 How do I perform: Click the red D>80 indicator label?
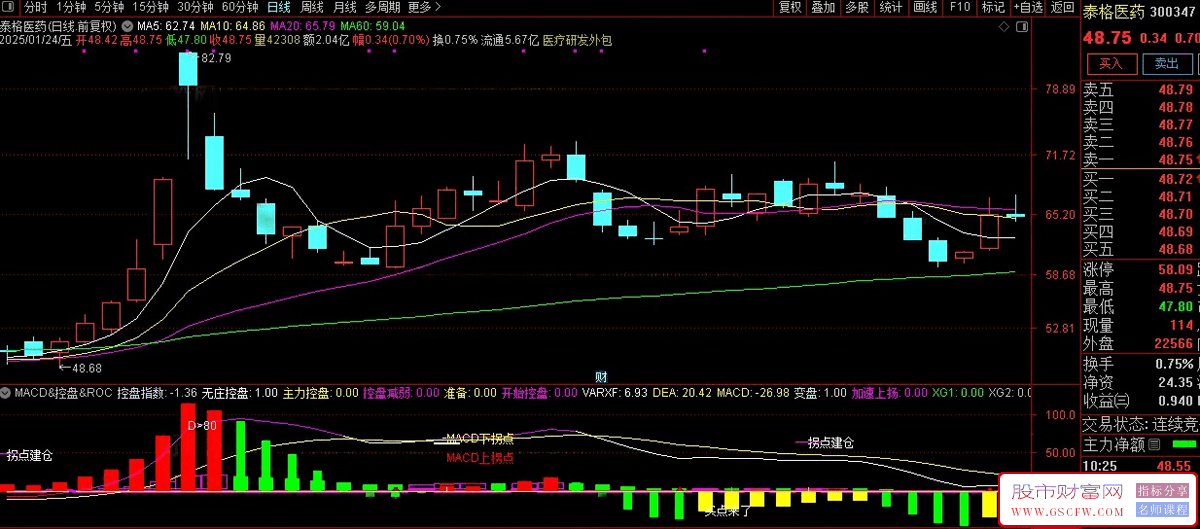click(203, 425)
